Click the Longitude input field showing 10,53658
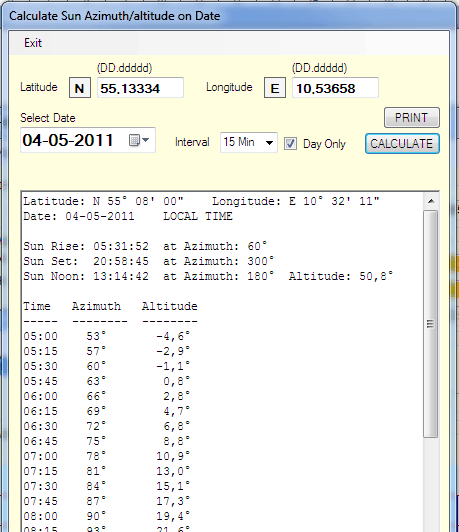Viewport: 459px width, 532px height. click(335, 88)
